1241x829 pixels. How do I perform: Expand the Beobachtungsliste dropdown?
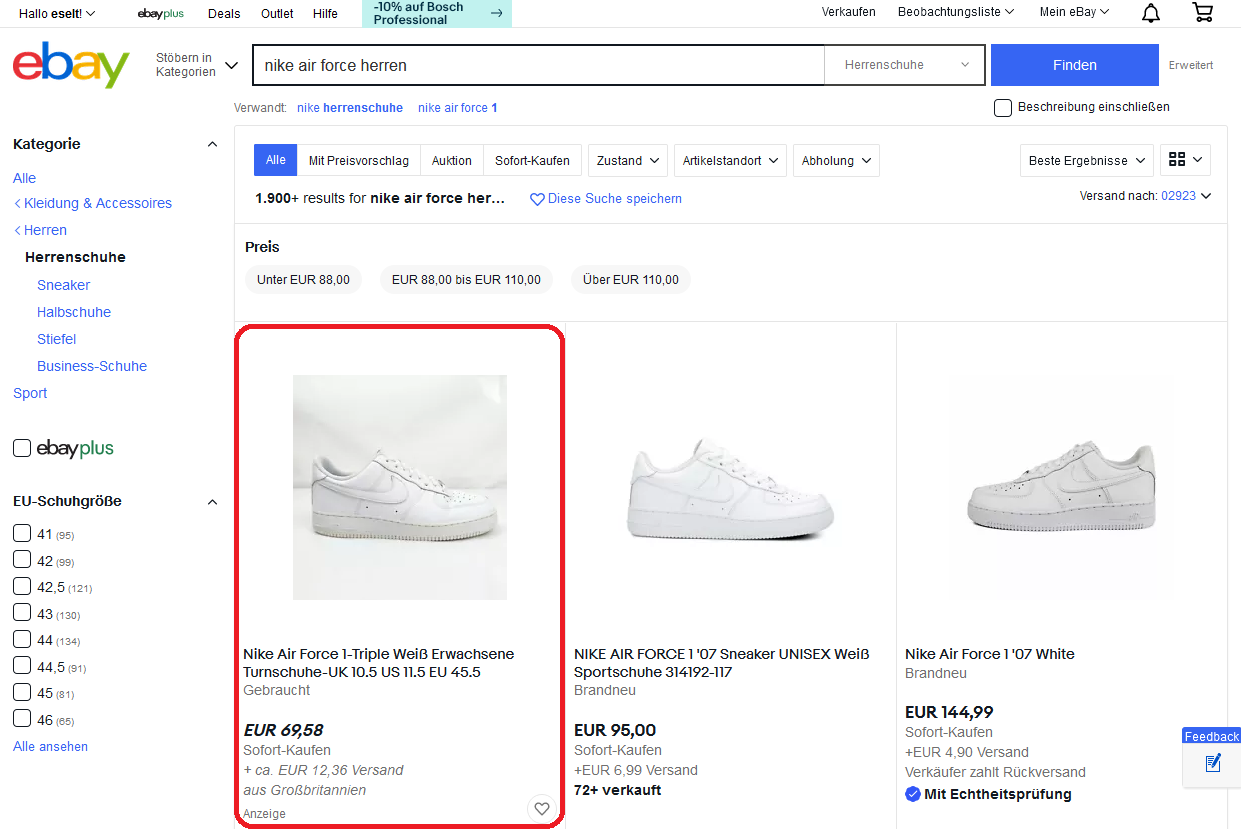point(956,12)
